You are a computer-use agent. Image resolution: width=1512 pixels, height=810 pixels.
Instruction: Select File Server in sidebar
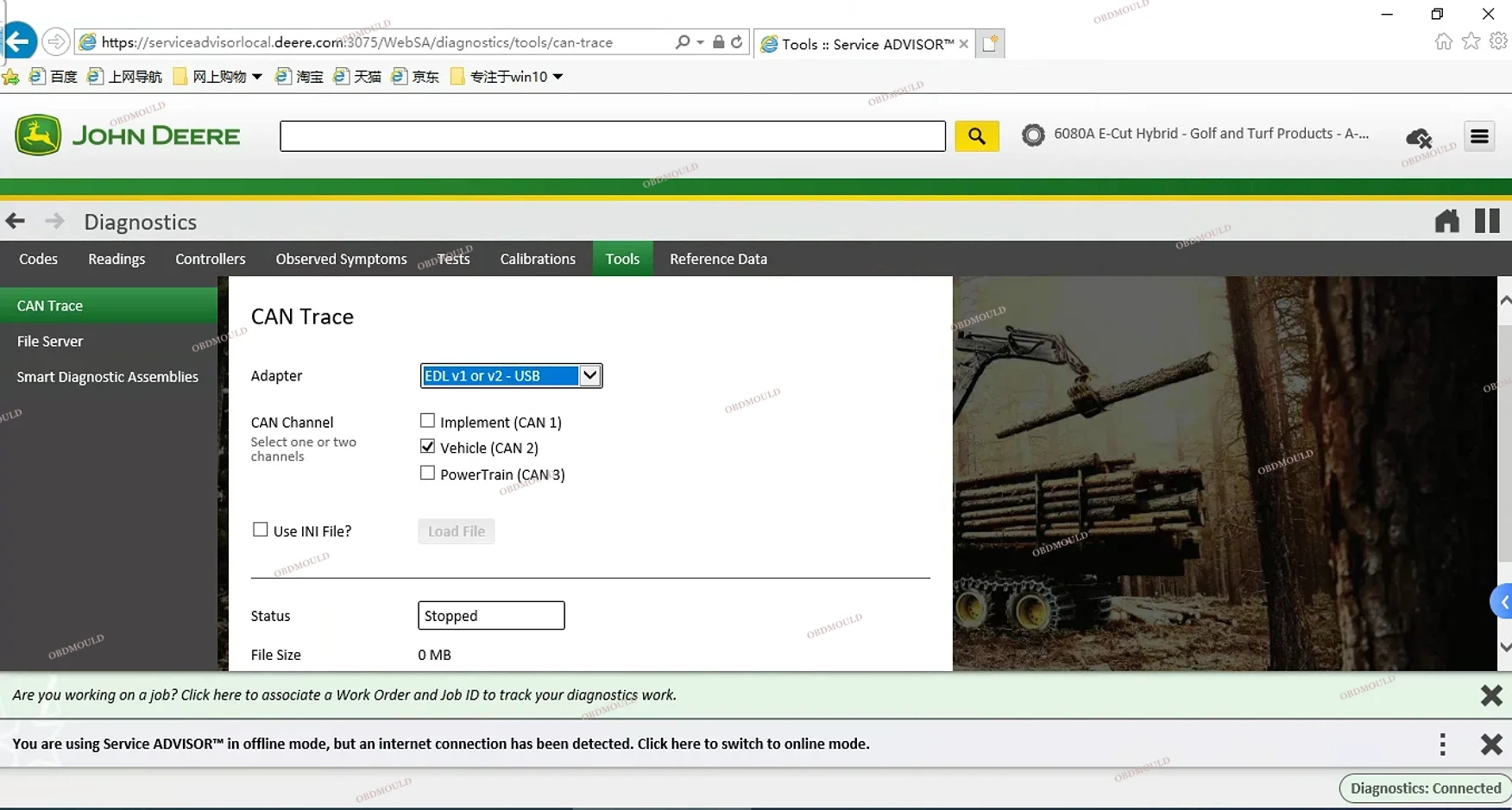tap(50, 342)
